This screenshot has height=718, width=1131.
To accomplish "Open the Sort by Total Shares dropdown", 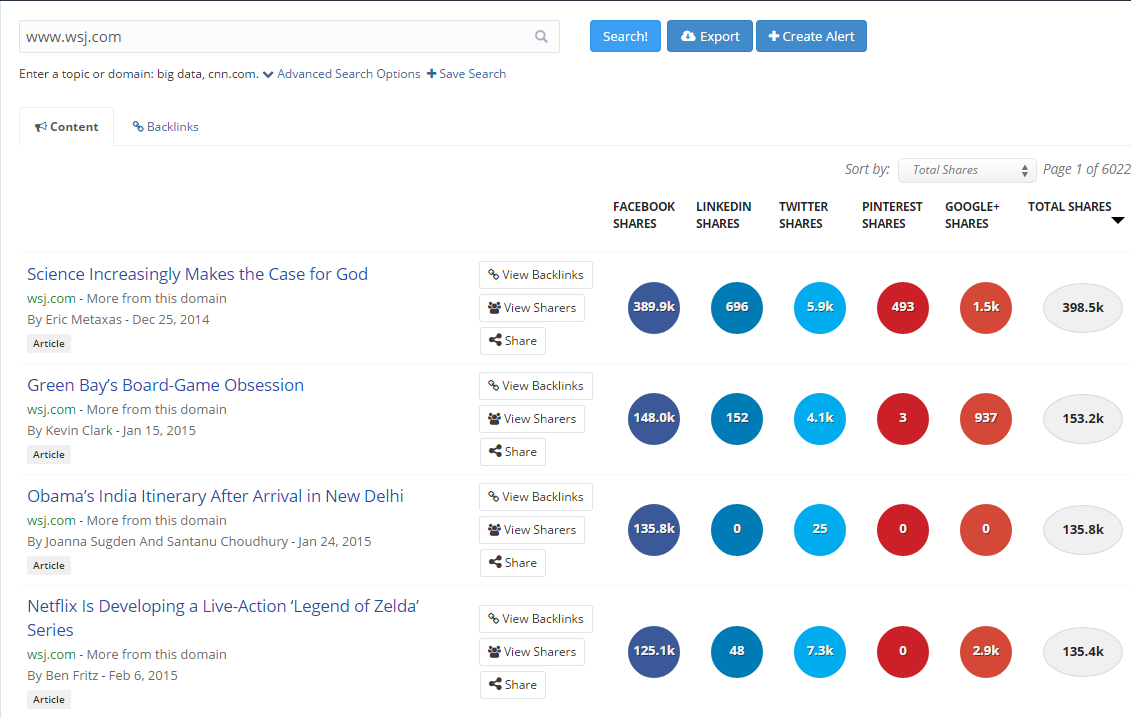I will pos(967,170).
